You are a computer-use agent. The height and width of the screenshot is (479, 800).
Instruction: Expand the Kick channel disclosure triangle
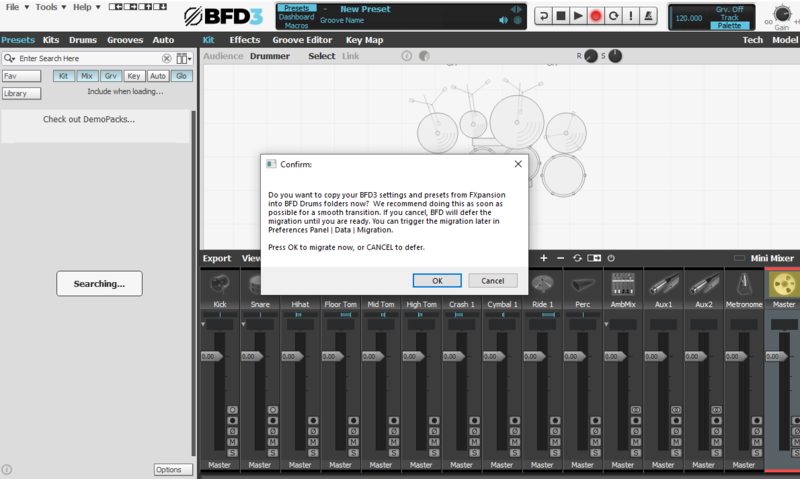(x=203, y=324)
